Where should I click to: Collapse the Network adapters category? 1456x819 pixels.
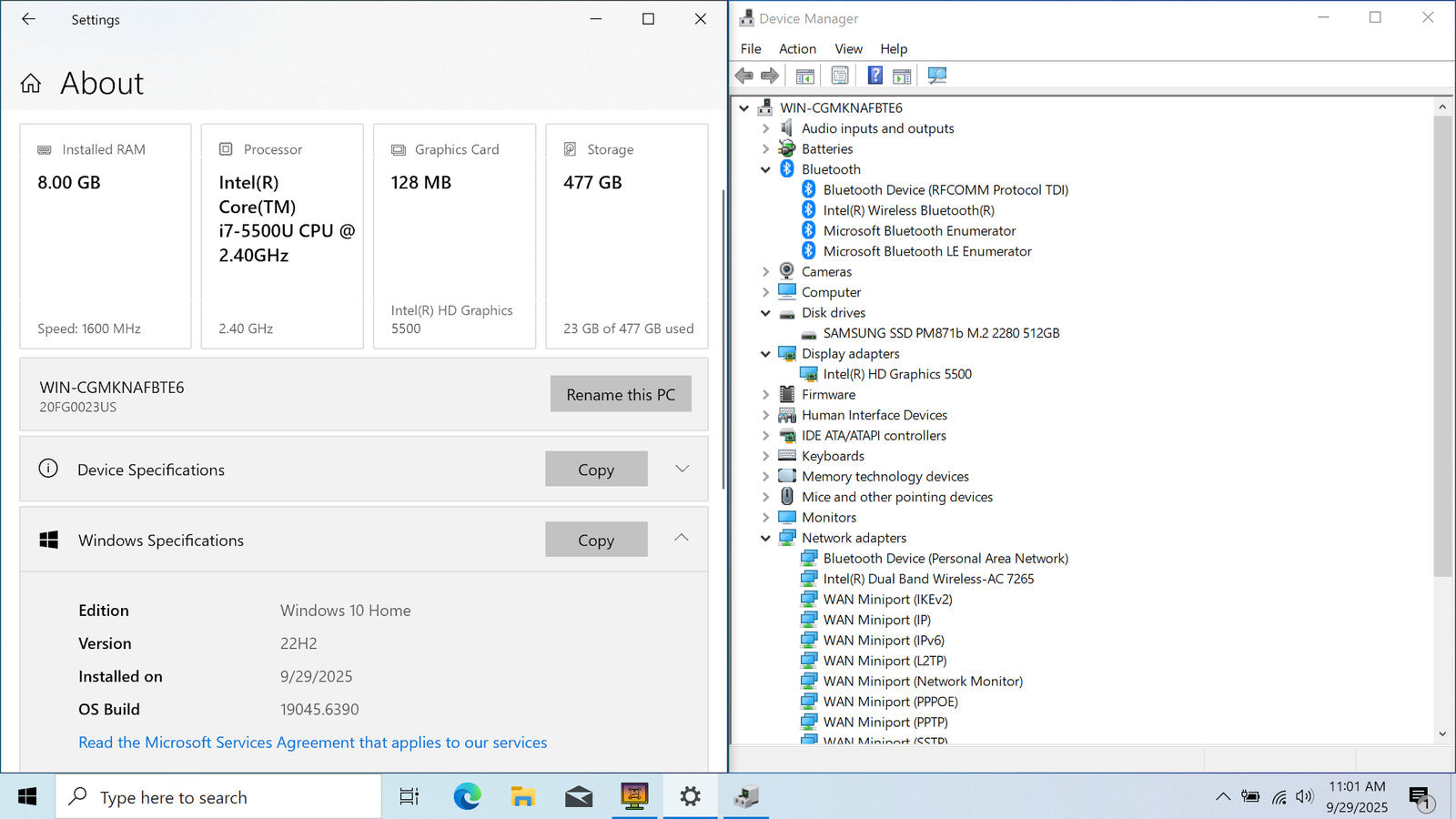pyautogui.click(x=765, y=539)
